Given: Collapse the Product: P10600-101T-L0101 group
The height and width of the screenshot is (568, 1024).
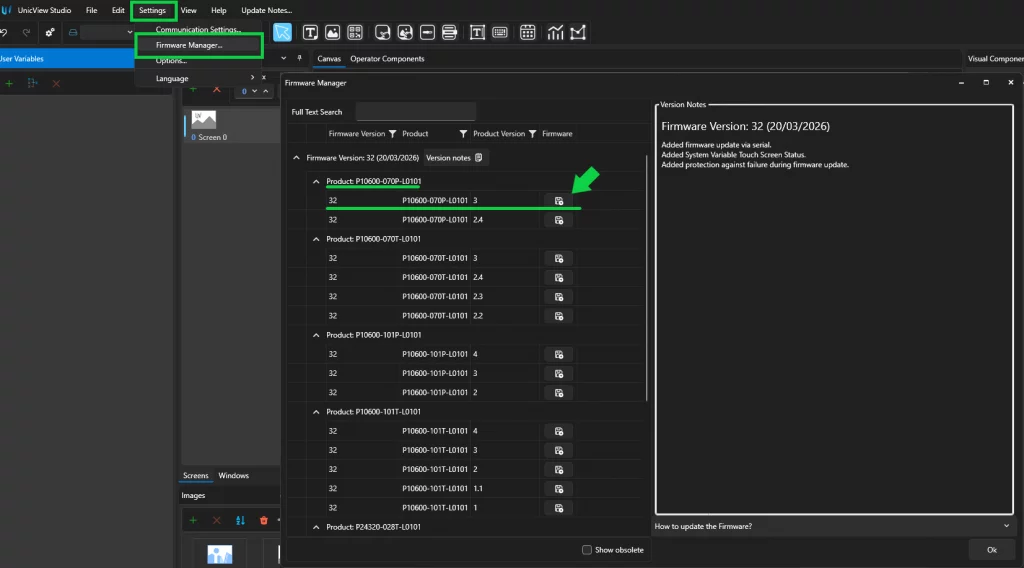Looking at the screenshot, I should pyautogui.click(x=316, y=412).
